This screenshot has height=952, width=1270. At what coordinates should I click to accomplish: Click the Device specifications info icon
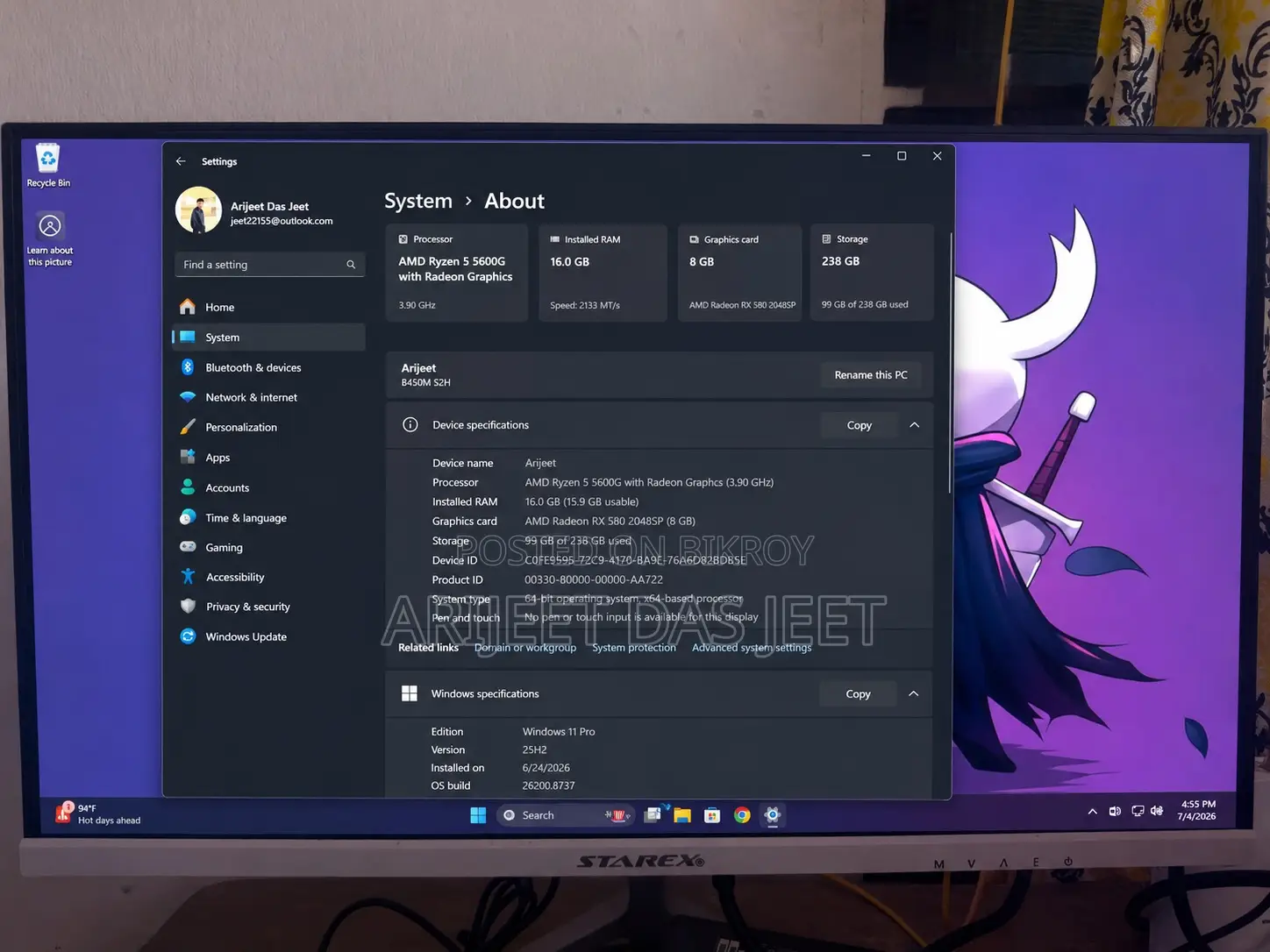coord(410,425)
